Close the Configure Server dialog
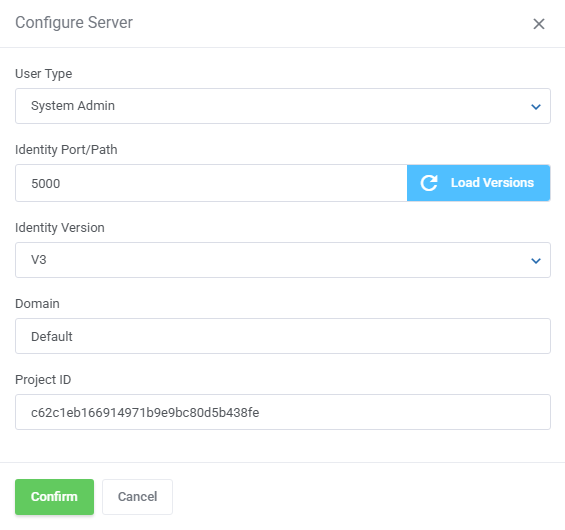565x530 pixels. point(539,24)
